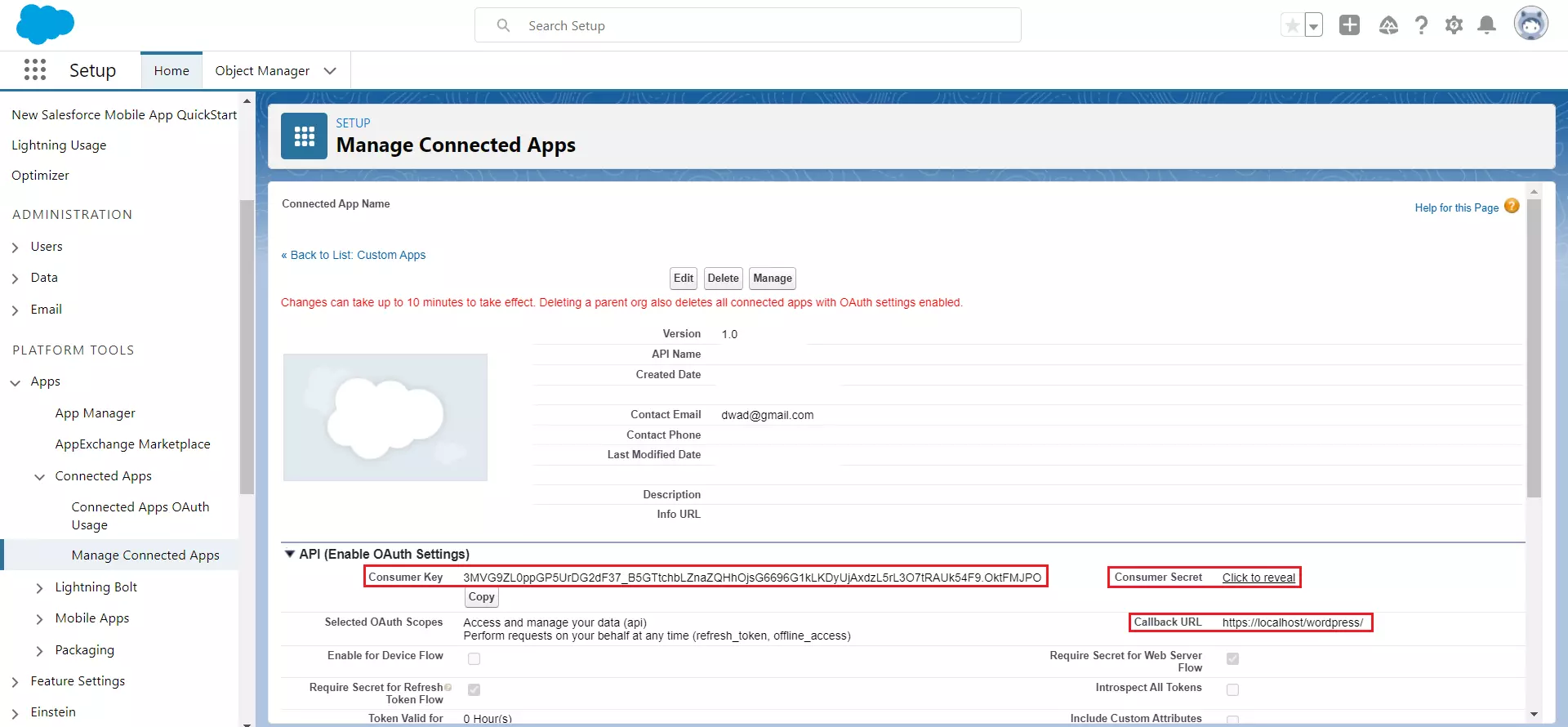
Task: Enable the Device Flow checkbox
Action: (x=474, y=658)
